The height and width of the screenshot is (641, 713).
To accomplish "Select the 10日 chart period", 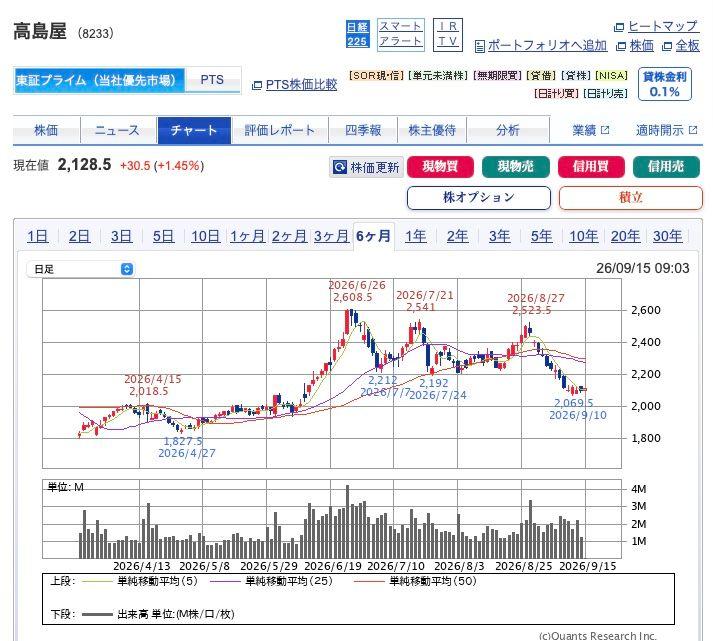I will [206, 236].
